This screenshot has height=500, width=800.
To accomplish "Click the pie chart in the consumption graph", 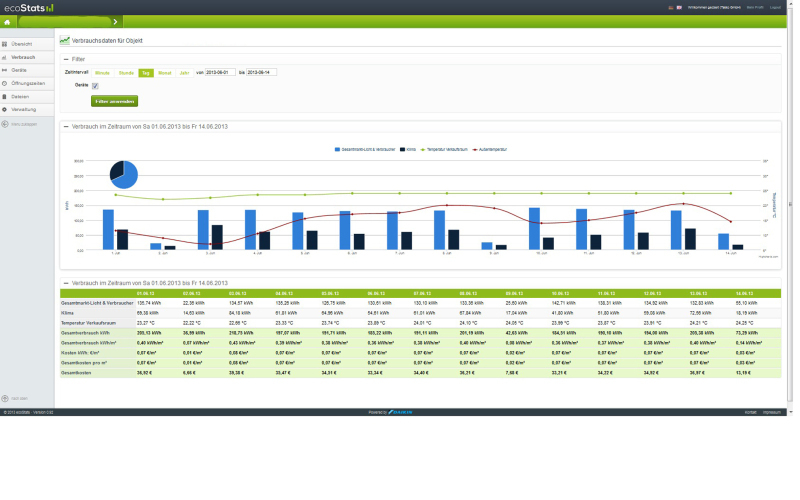I will [123, 174].
